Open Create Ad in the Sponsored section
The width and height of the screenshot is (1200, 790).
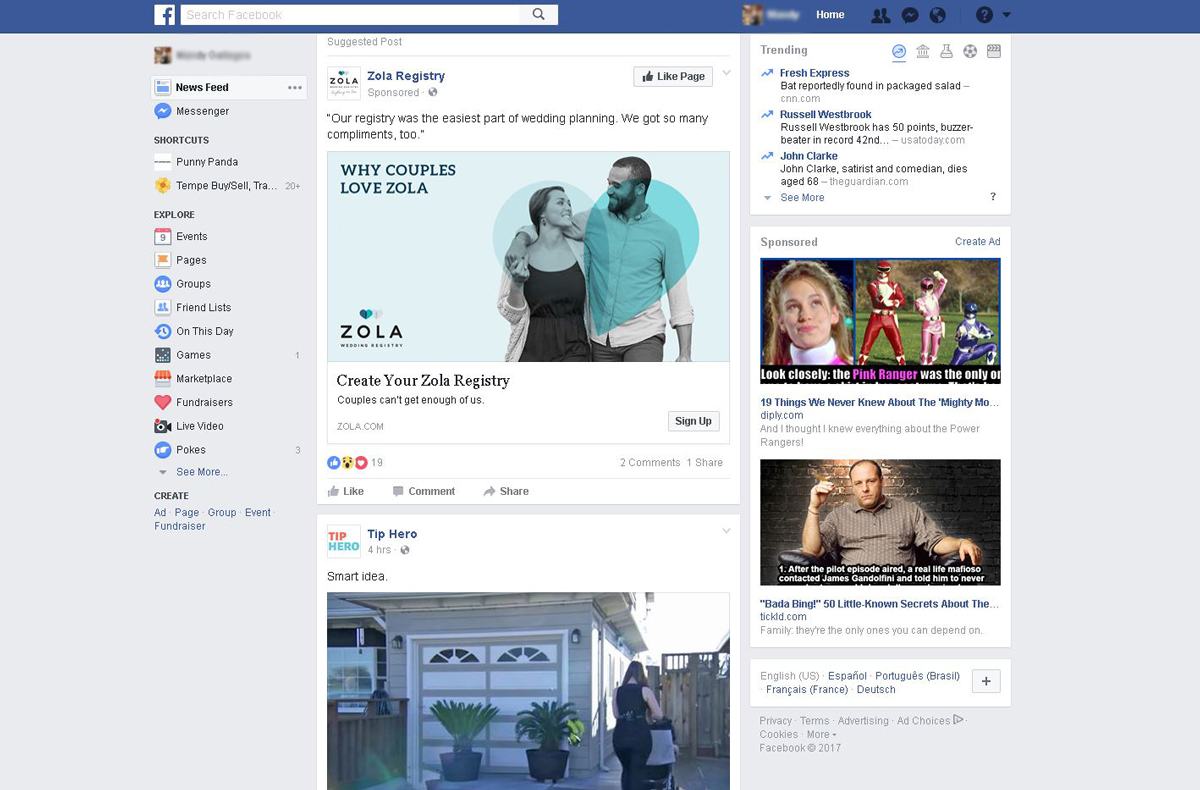[977, 241]
